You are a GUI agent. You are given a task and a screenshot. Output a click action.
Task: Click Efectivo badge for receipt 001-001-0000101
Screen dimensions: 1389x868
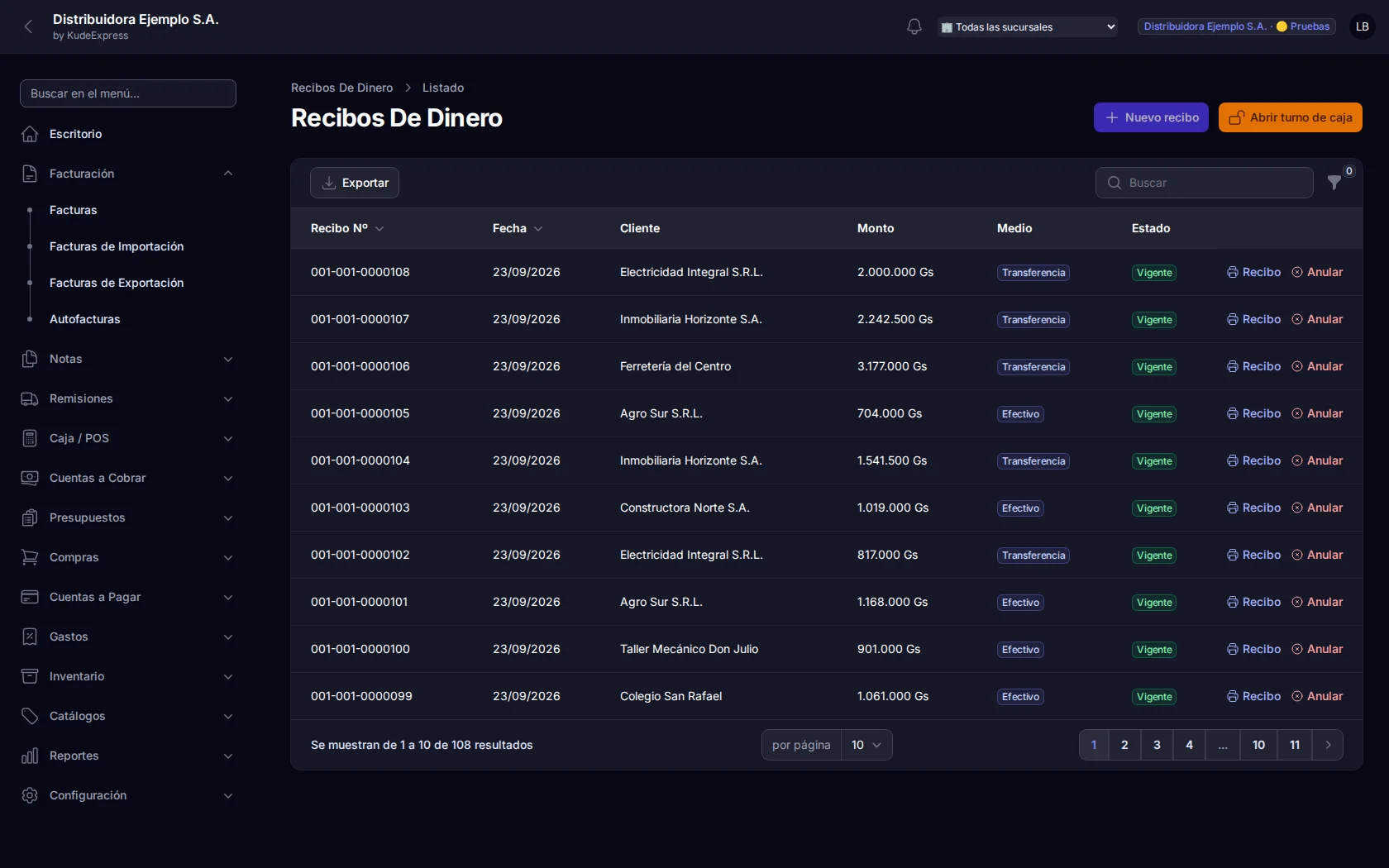click(1020, 603)
